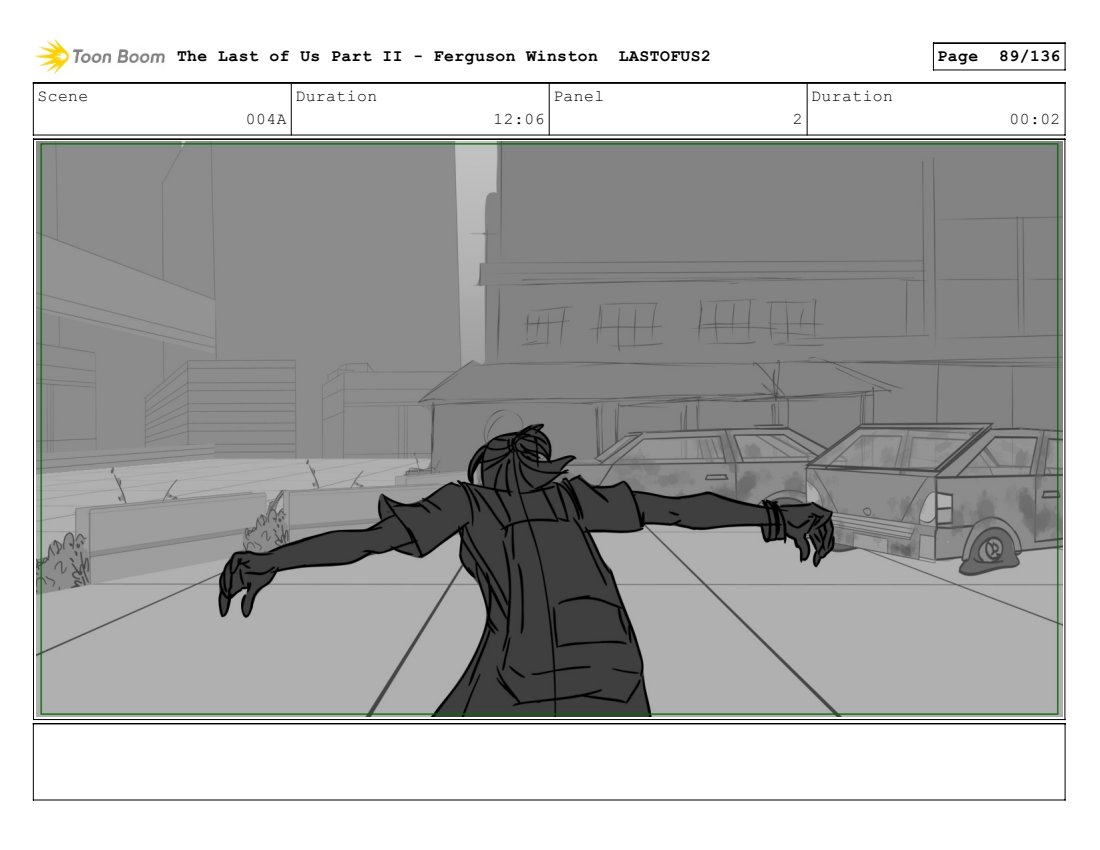The image size is (1100, 850).
Task: Click the 'Panel' header label
Action: coord(578,97)
